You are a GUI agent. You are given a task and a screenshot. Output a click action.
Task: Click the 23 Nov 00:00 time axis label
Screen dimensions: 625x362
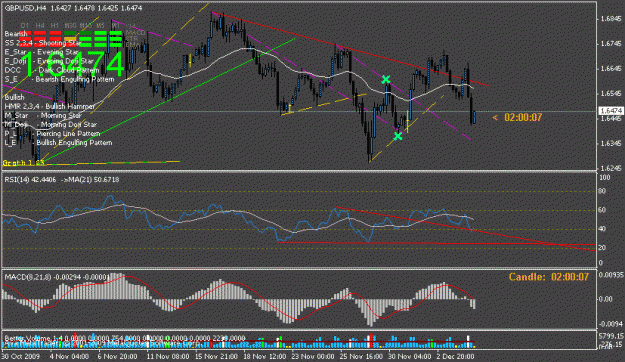pos(313,356)
